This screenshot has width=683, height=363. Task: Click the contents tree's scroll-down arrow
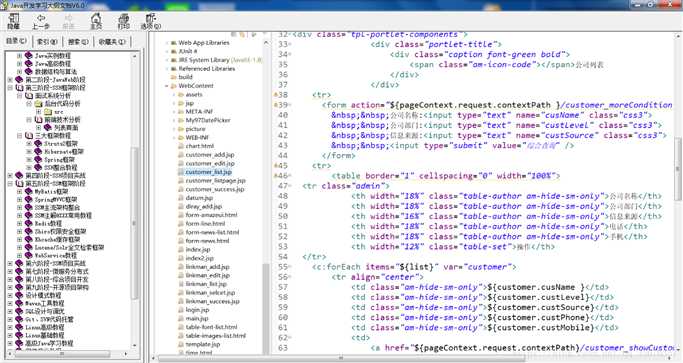pyautogui.click(x=135, y=345)
